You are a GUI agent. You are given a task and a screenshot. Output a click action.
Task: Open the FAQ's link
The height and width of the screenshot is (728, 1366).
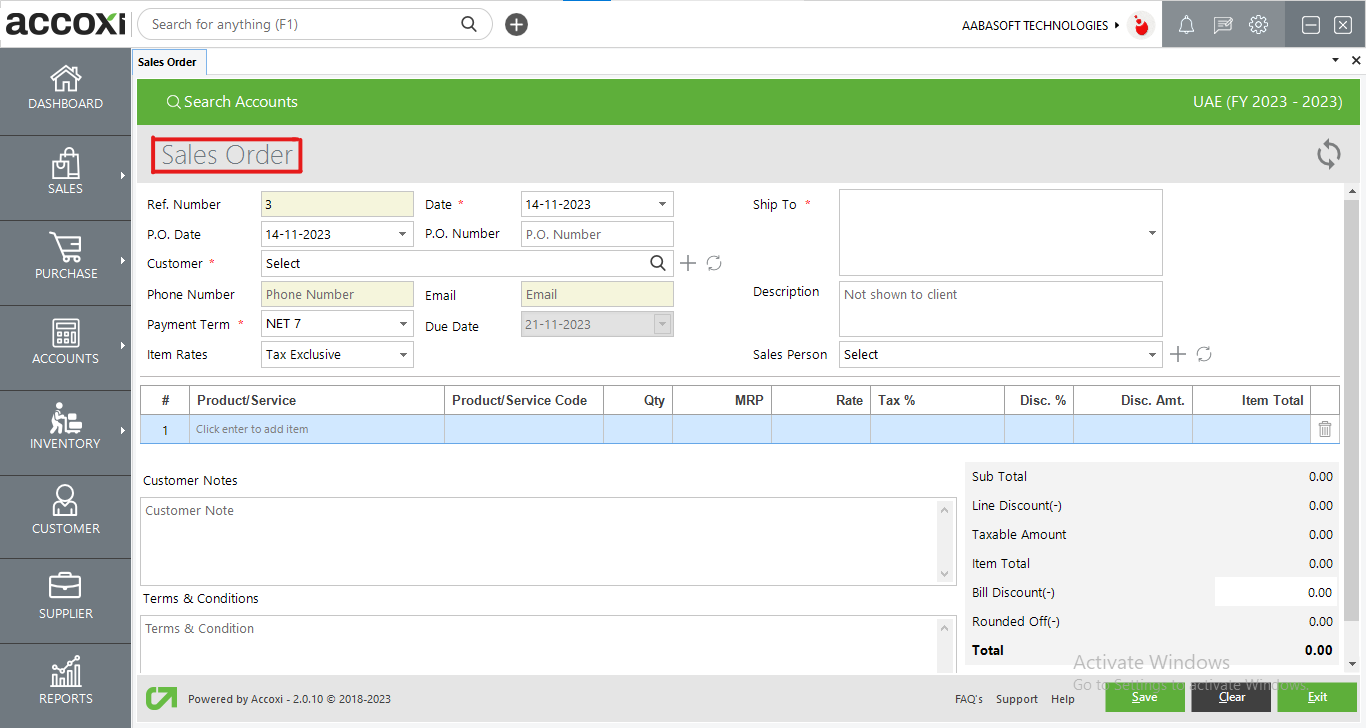point(968,699)
